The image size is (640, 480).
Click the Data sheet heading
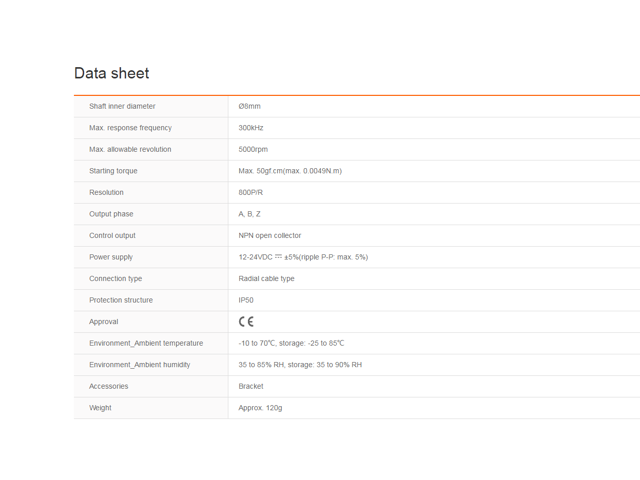111,73
